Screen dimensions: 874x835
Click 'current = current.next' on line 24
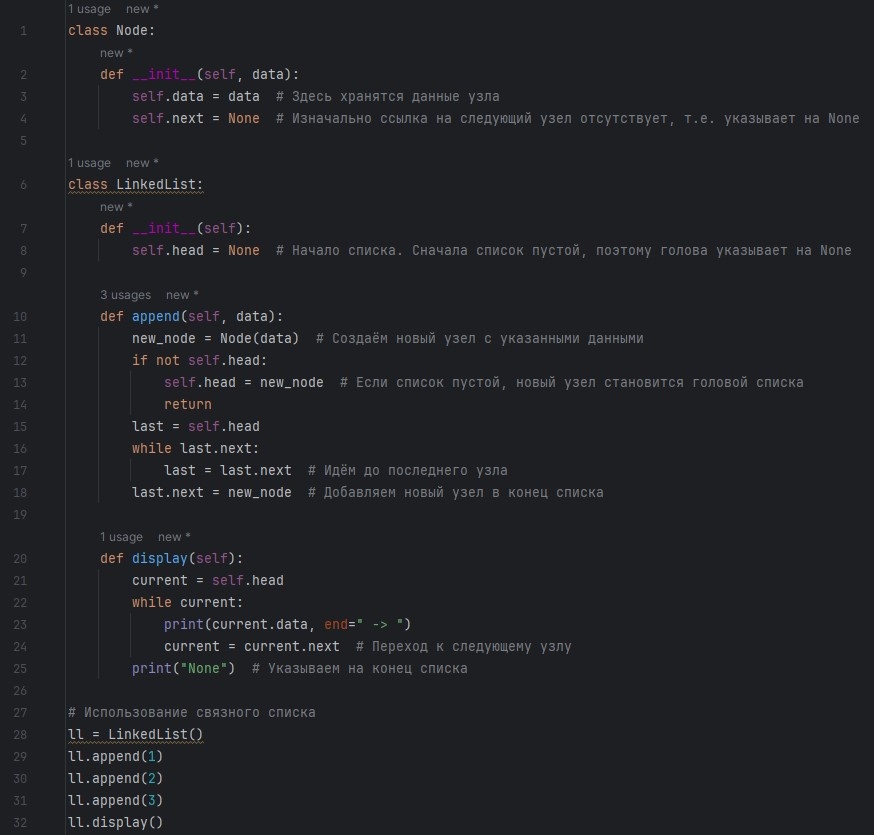click(x=251, y=647)
